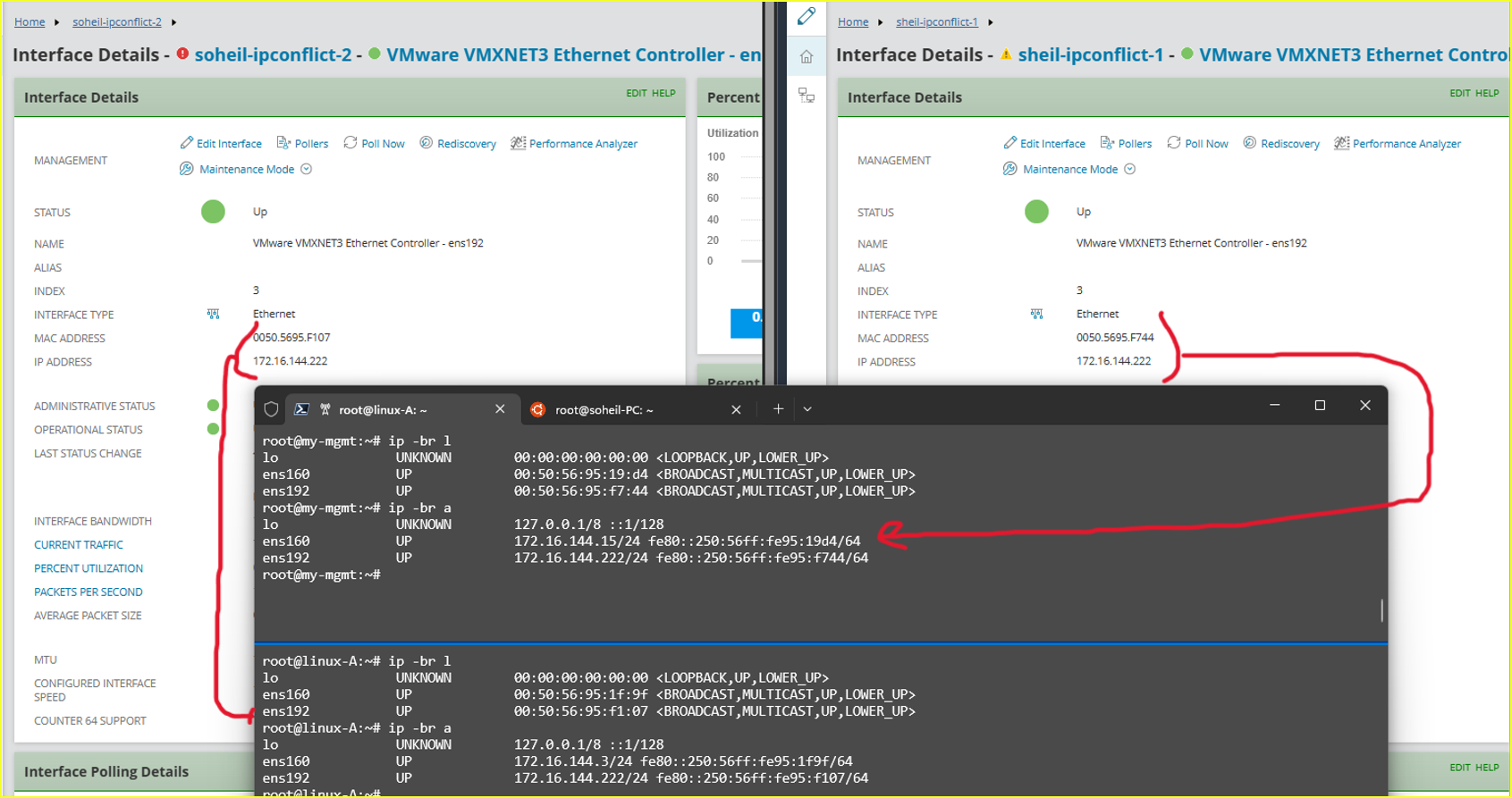This screenshot has width=1512, height=798.
Task: Expand Maintenance Mode dropdown arrow in right panel
Action: click(1130, 169)
